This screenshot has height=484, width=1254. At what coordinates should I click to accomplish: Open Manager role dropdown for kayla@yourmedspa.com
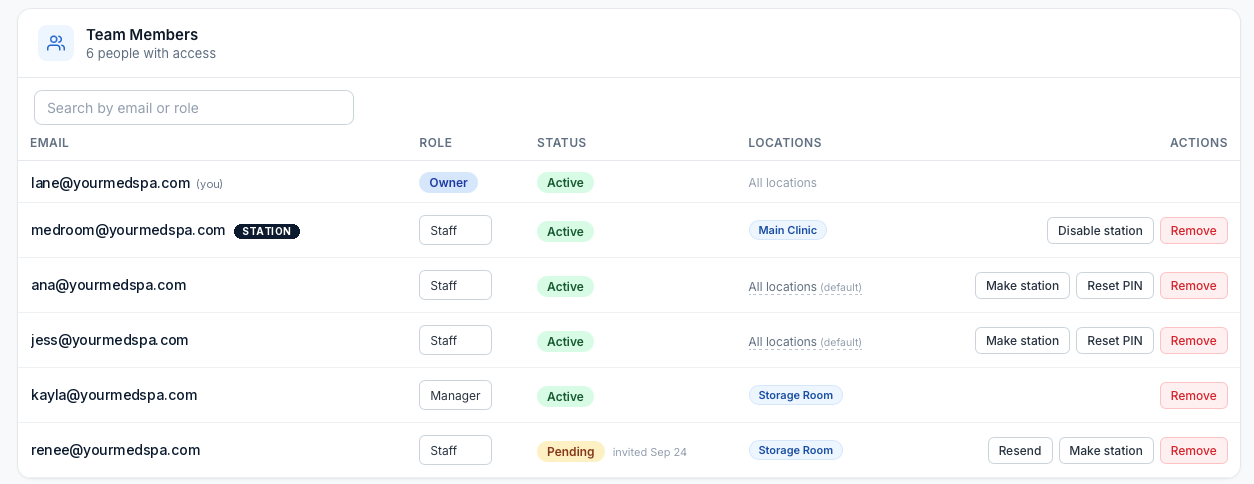(x=455, y=395)
